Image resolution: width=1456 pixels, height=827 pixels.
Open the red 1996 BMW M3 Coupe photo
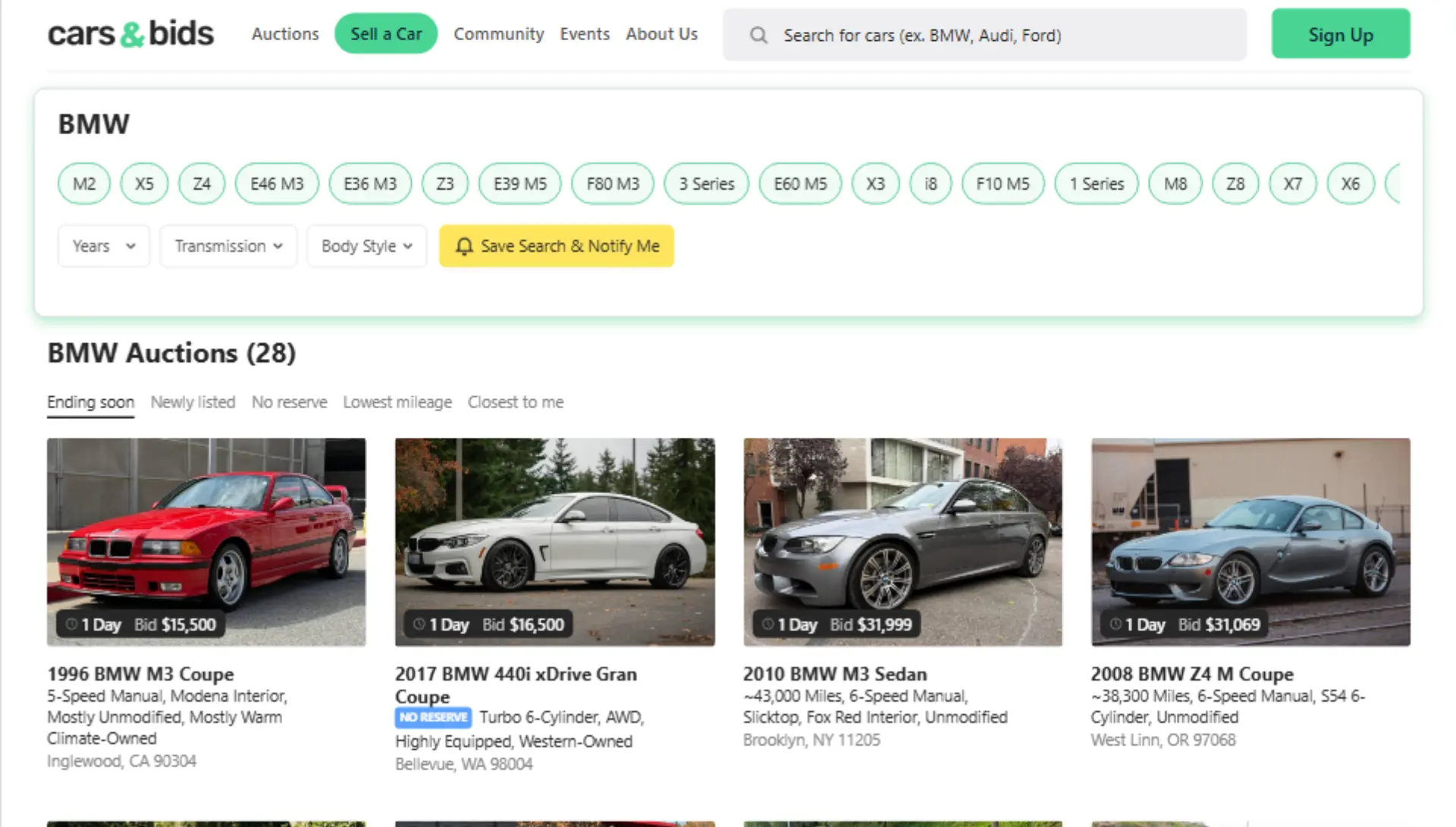tap(206, 542)
